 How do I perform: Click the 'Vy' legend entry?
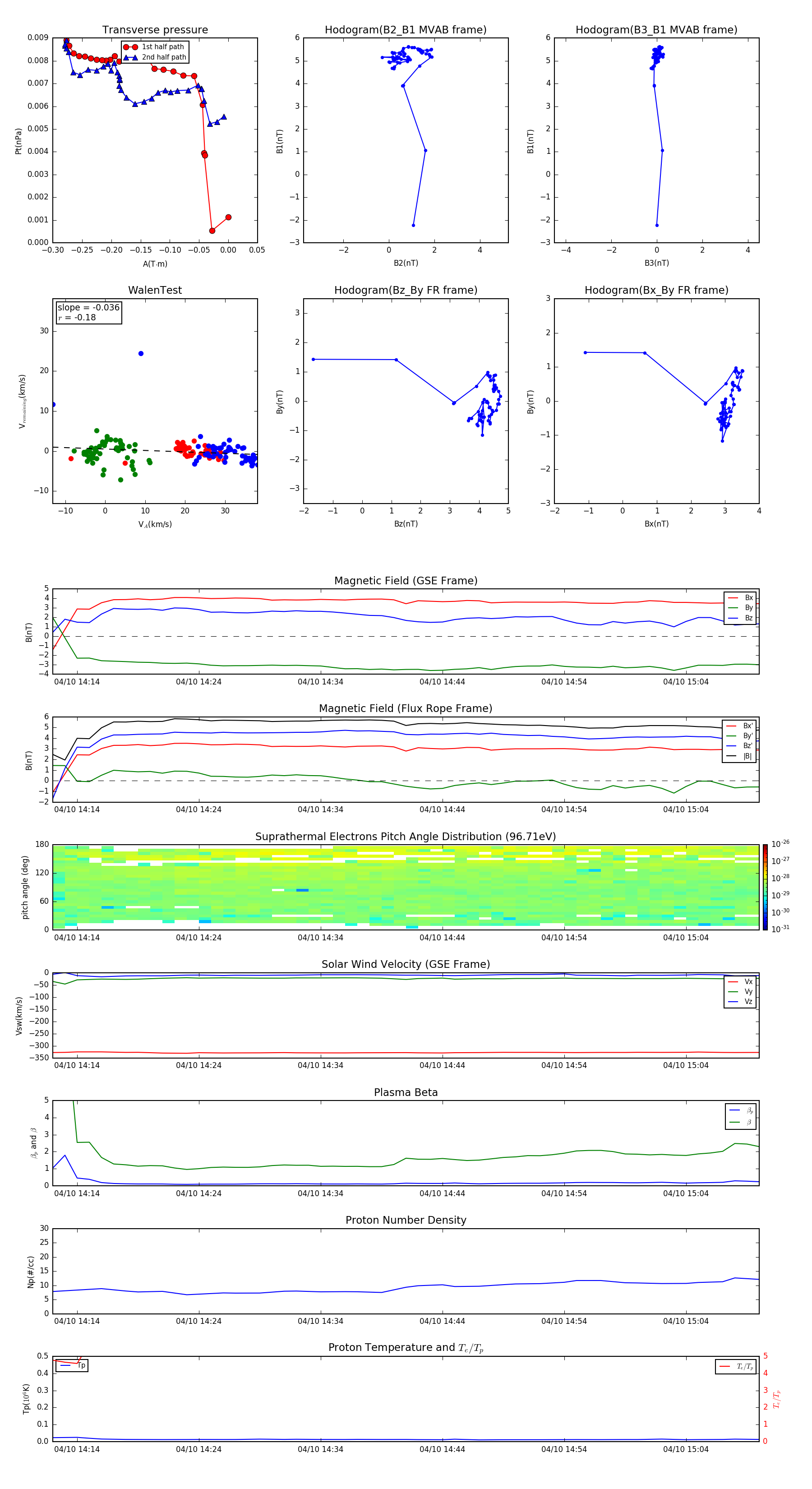point(740,992)
